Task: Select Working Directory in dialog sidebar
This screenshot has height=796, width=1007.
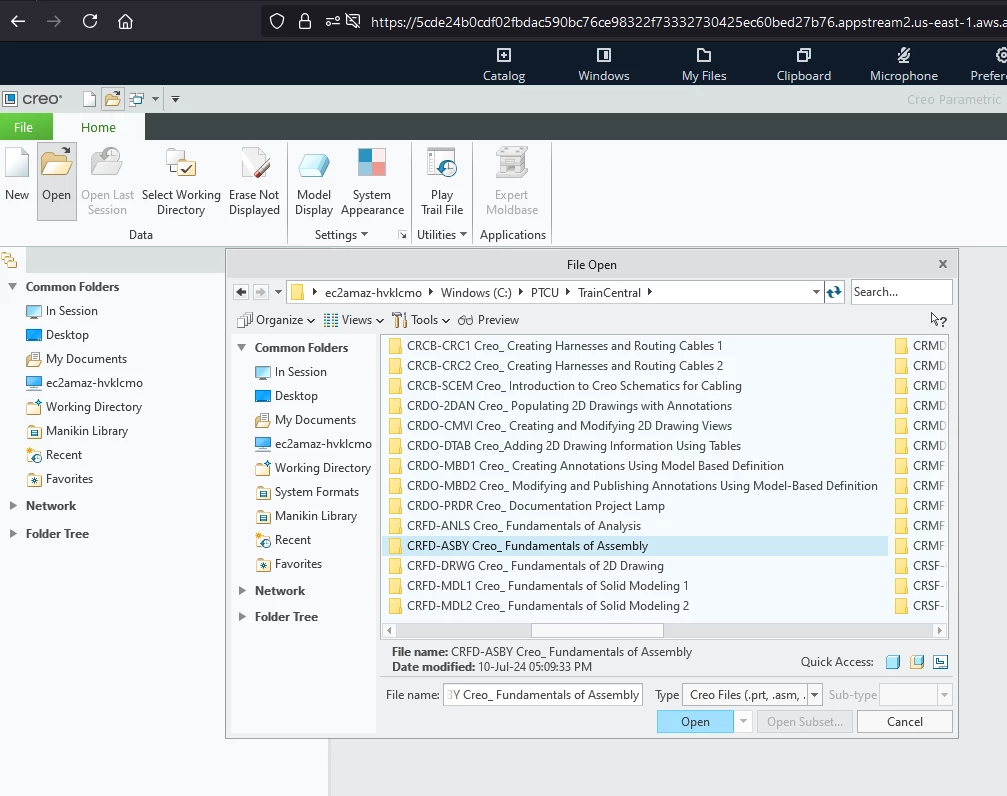Action: (x=314, y=468)
